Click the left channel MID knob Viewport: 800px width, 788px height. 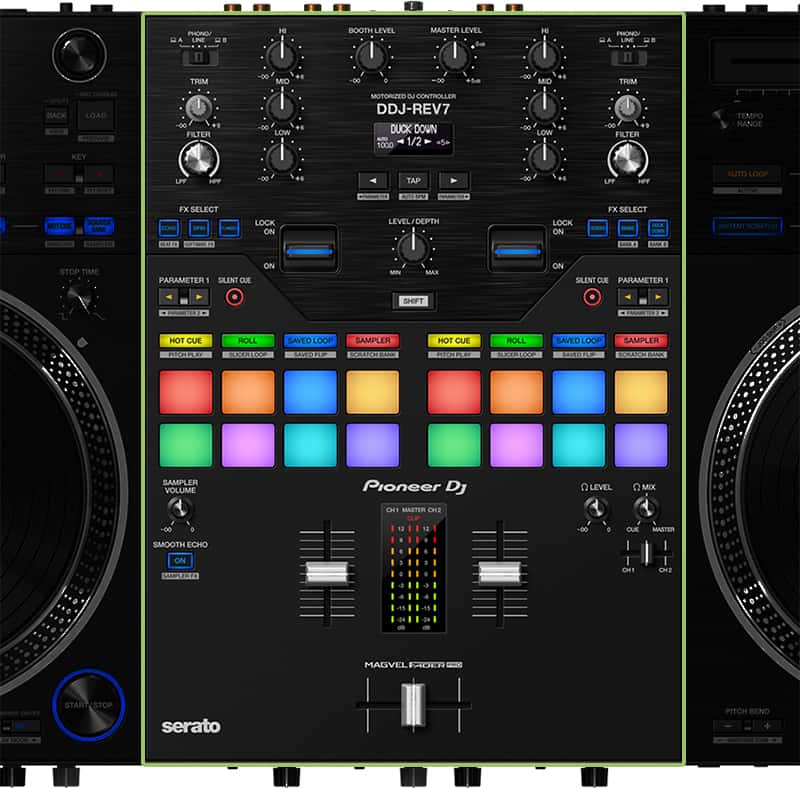pyautogui.click(x=282, y=107)
